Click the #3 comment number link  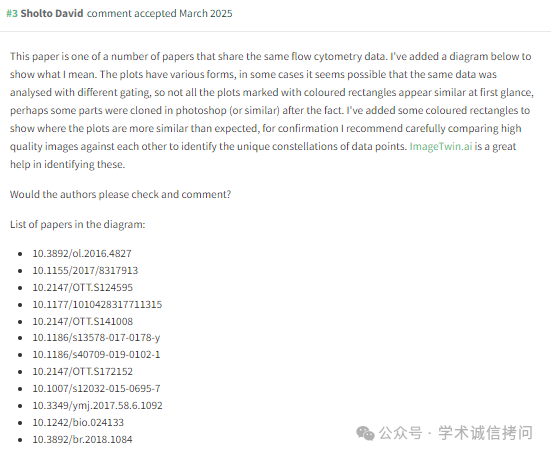(x=12, y=14)
